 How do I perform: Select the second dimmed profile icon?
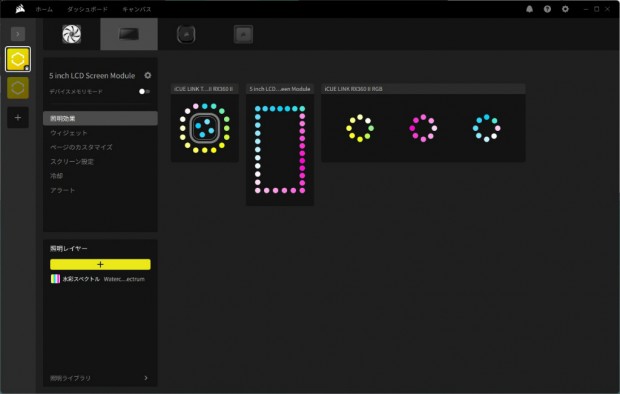[x=18, y=88]
